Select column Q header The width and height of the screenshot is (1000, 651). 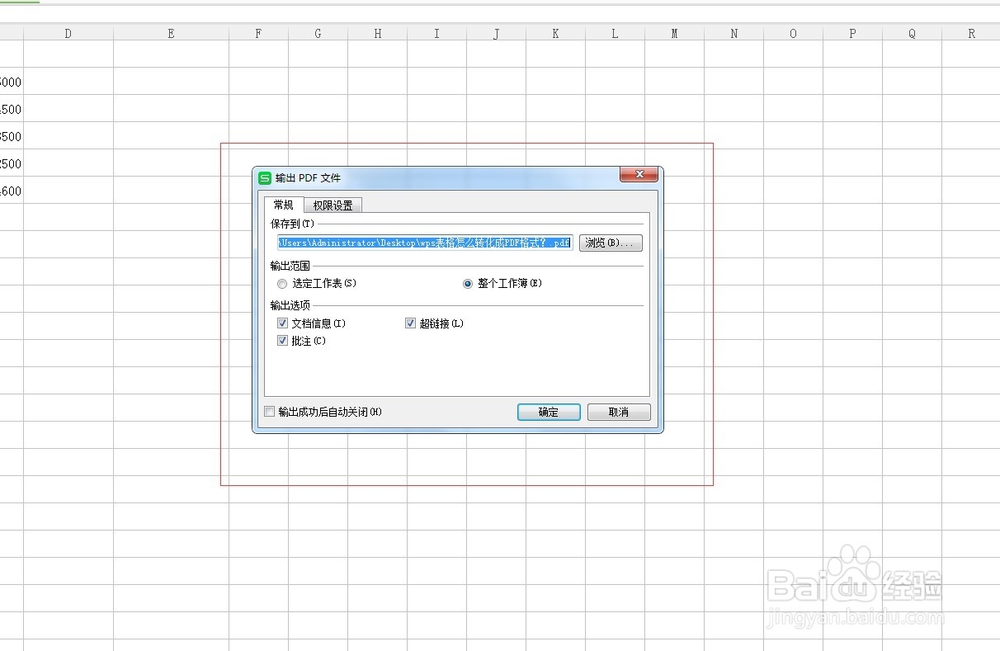[912, 34]
